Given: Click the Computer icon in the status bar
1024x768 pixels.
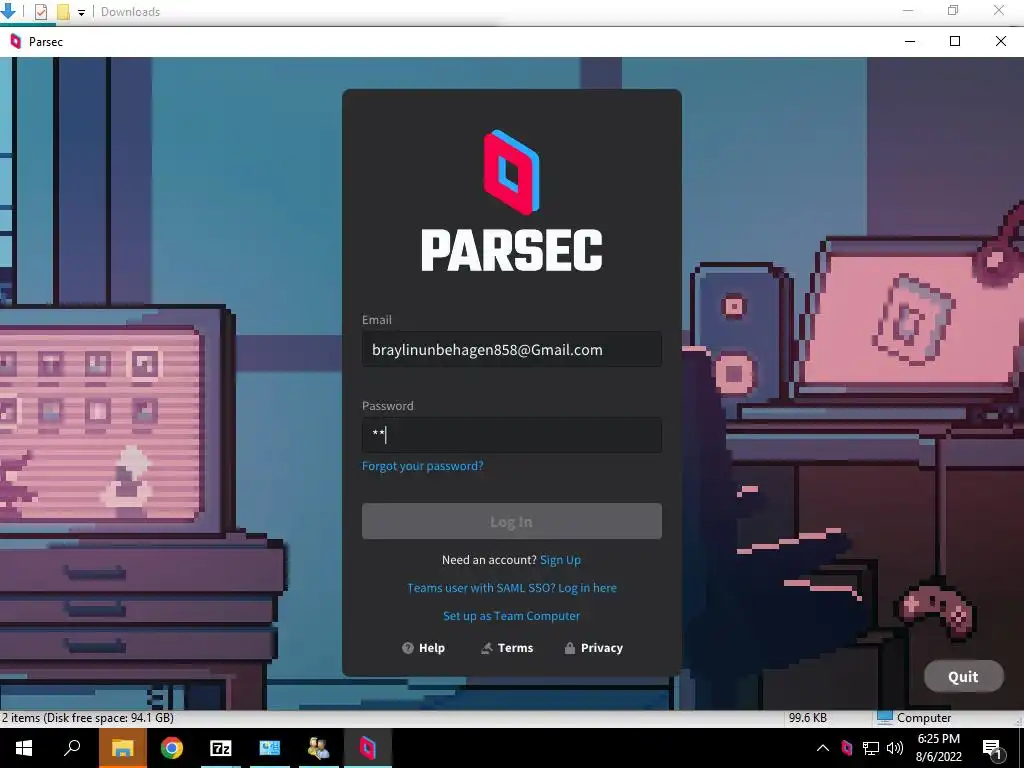Looking at the screenshot, I should click(x=885, y=717).
